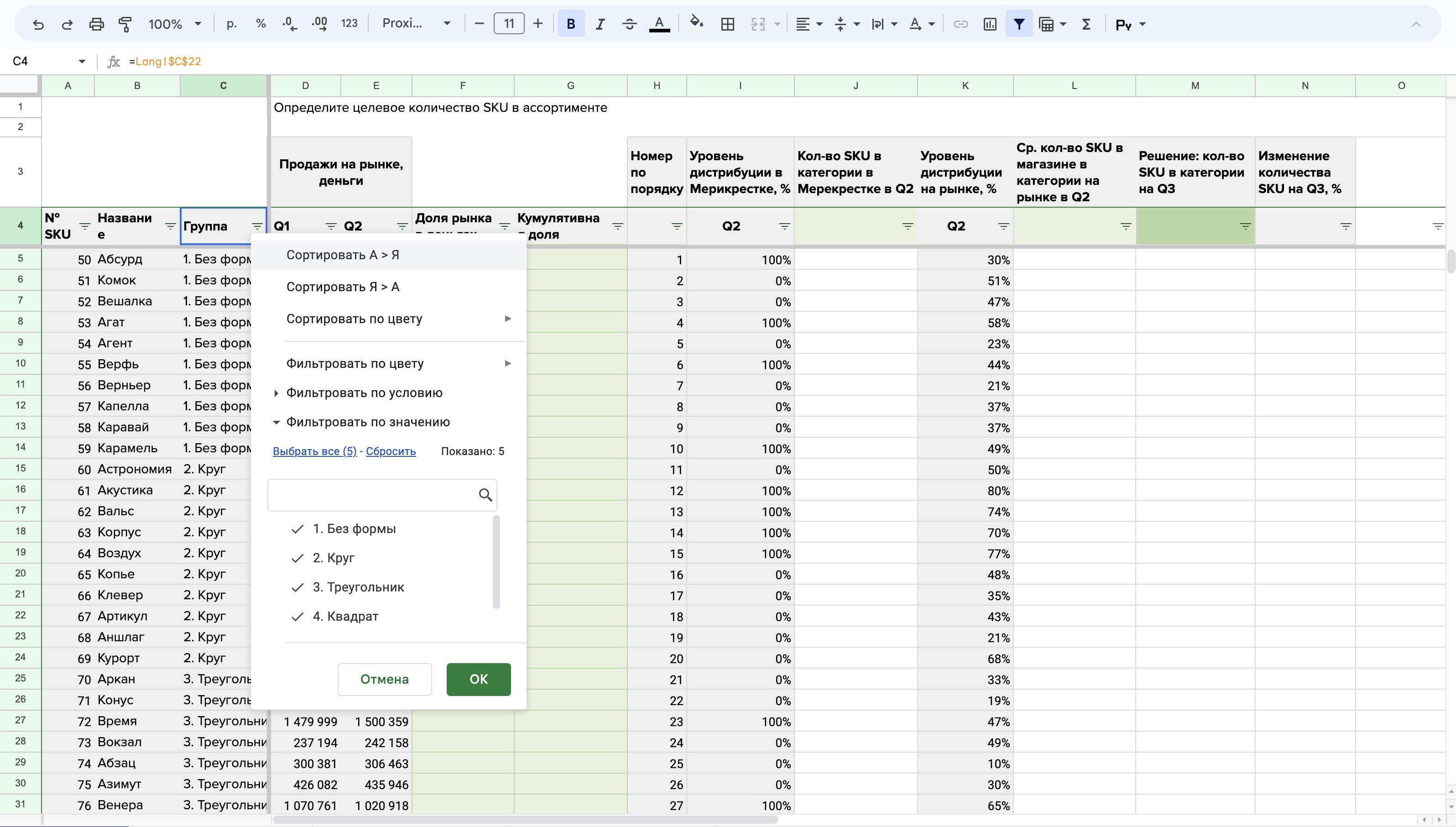
Task: Click the sigma functions icon
Action: [x=1086, y=25]
